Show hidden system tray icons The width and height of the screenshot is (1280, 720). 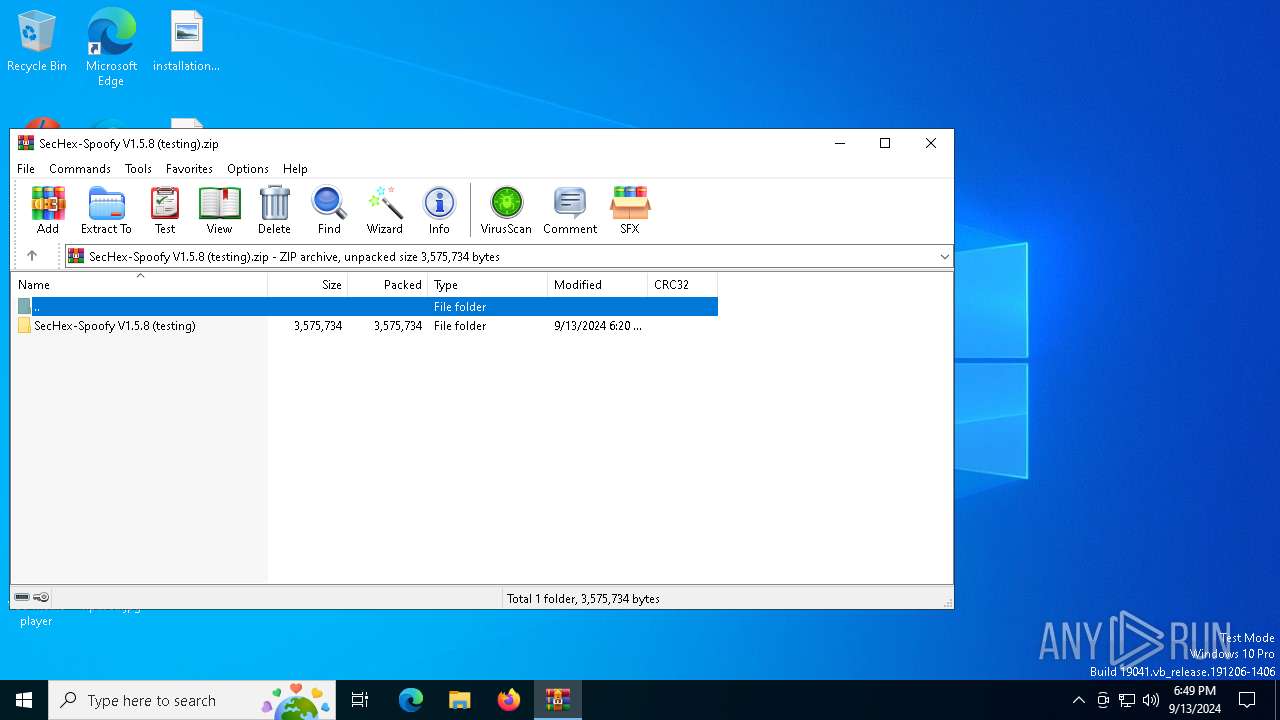pyautogui.click(x=1078, y=700)
